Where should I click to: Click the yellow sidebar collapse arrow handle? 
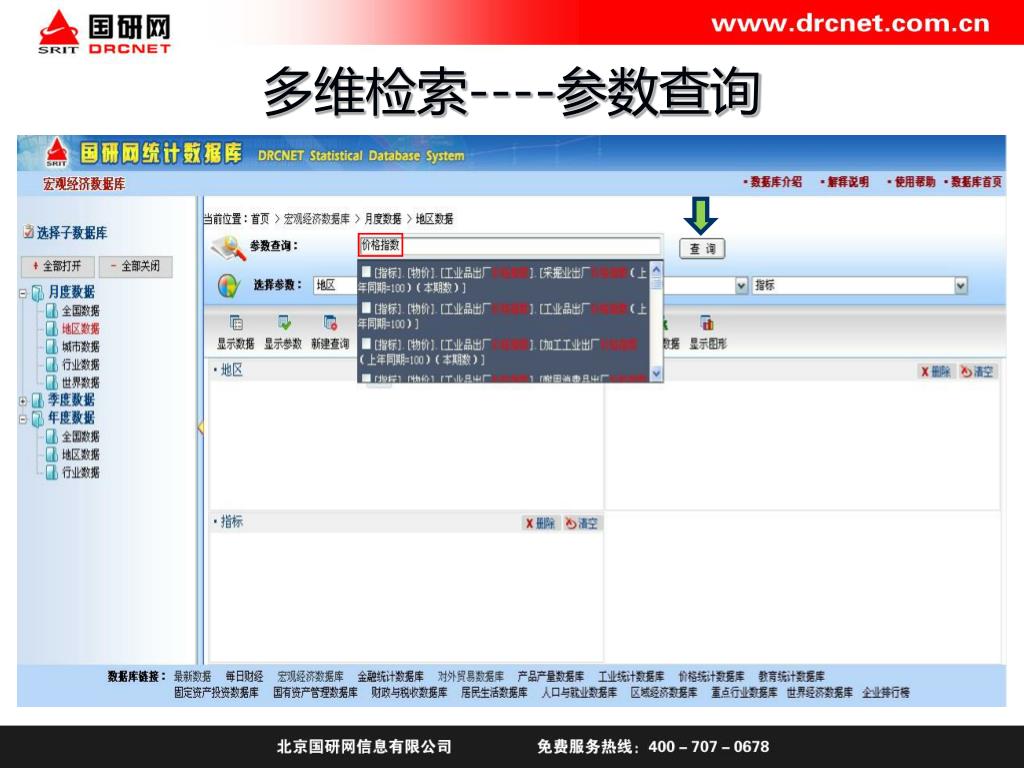point(200,428)
